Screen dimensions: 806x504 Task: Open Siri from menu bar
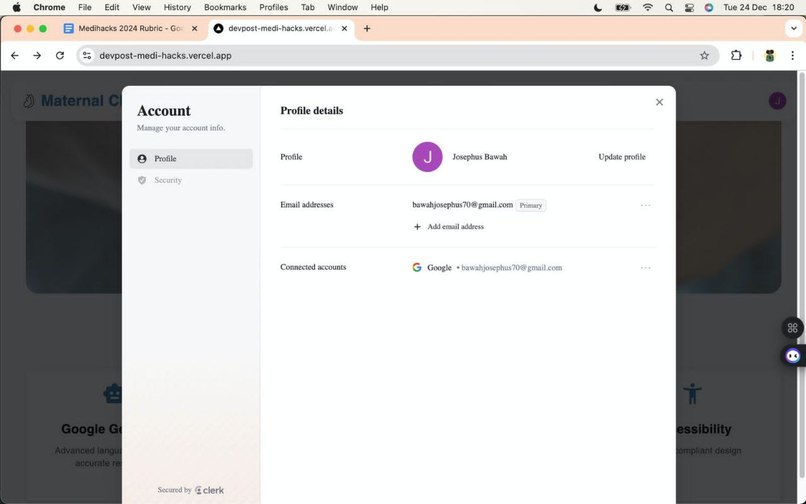709,7
